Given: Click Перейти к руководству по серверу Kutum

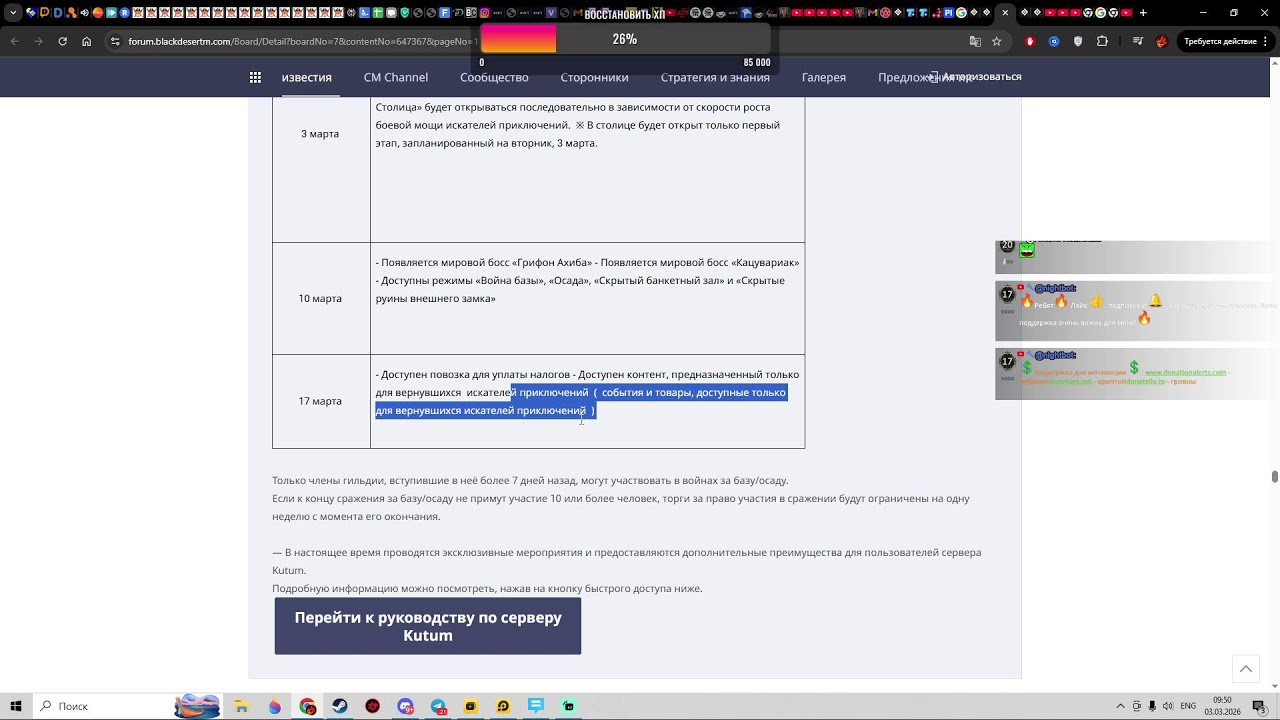Looking at the screenshot, I should (428, 626).
